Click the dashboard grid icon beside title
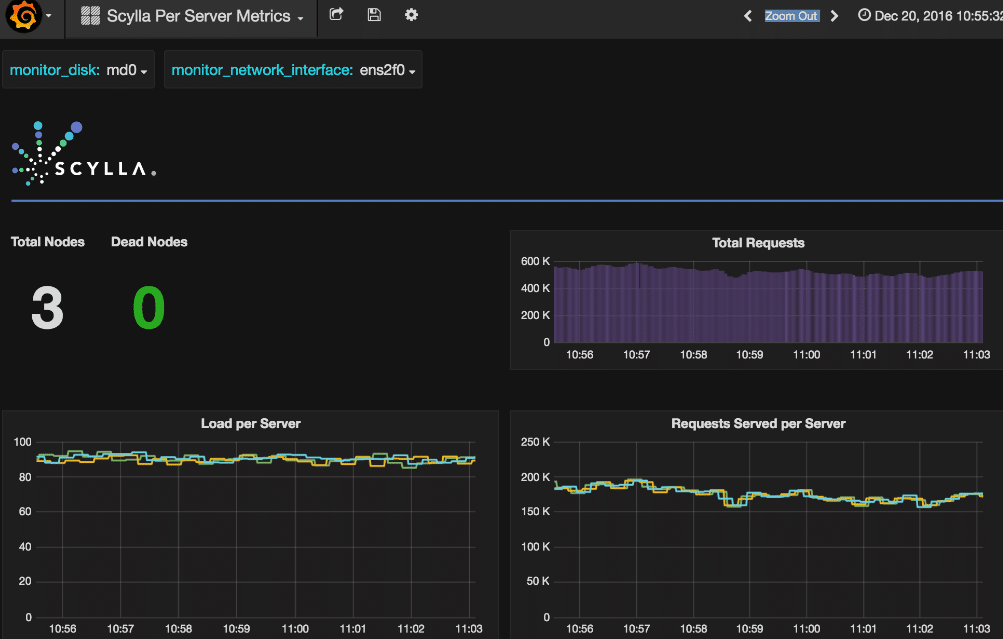Image resolution: width=1003 pixels, height=639 pixels. (x=90, y=16)
